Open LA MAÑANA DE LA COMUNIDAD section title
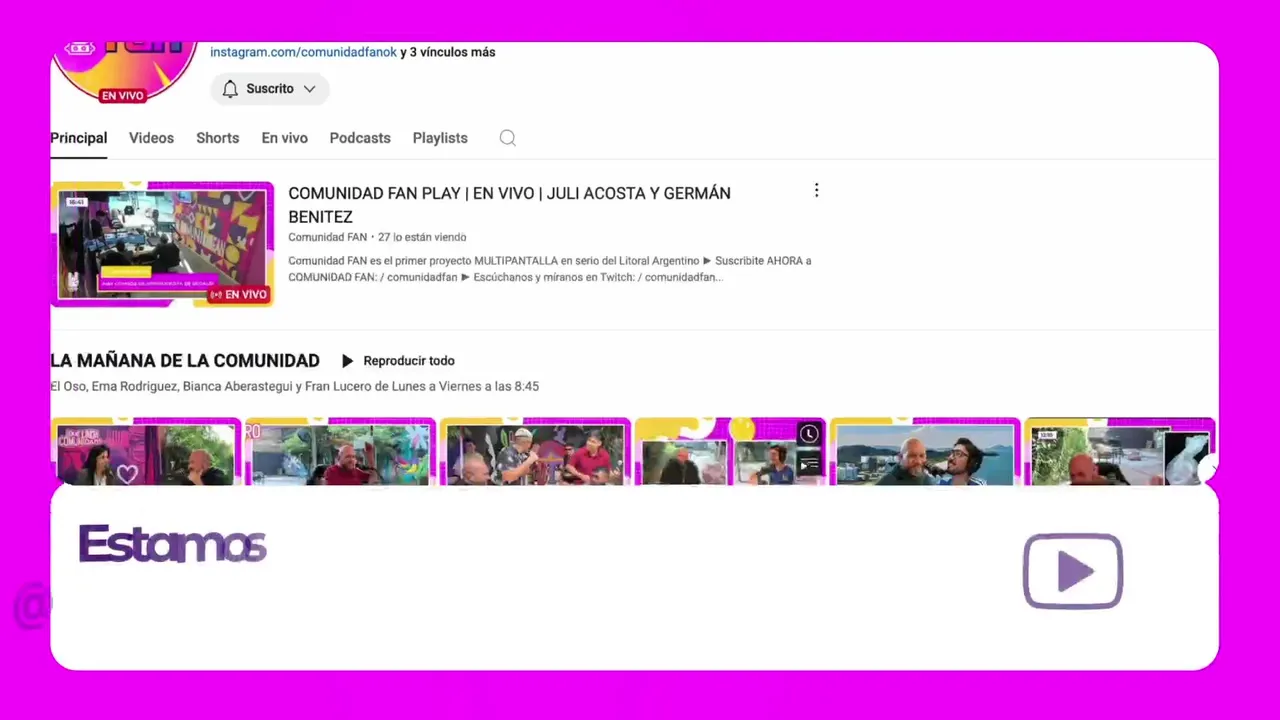 [185, 361]
